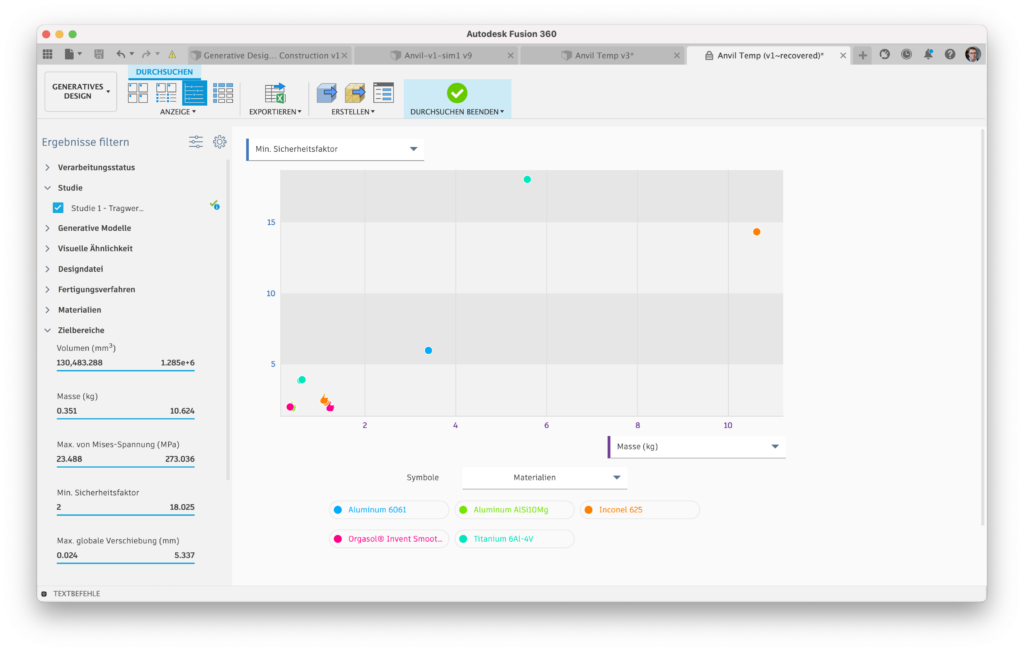
Task: Open the result properties list icon
Action: 383,93
